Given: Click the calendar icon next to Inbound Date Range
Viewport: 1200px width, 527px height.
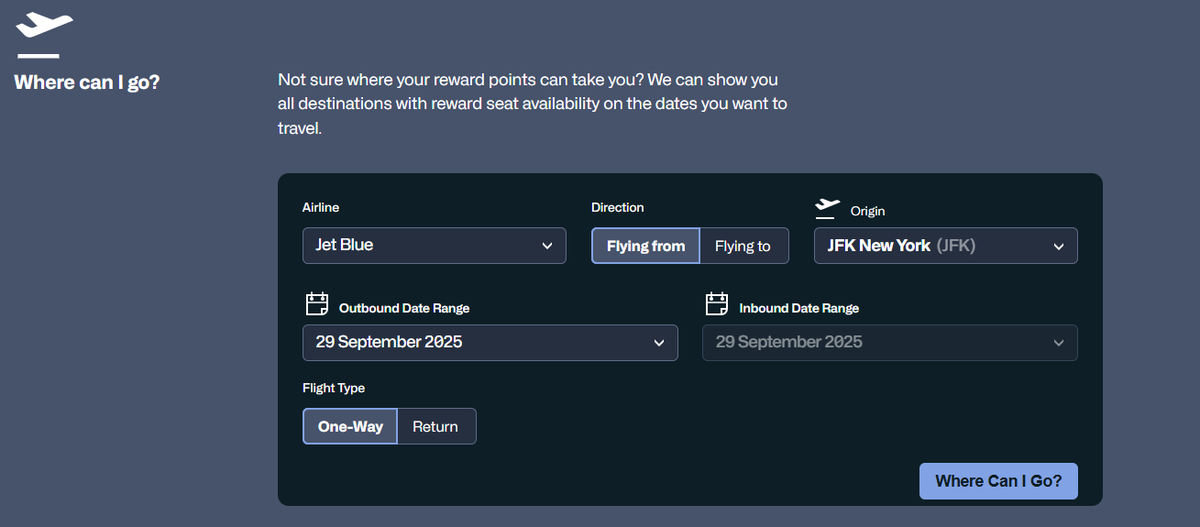Looking at the screenshot, I should (717, 304).
